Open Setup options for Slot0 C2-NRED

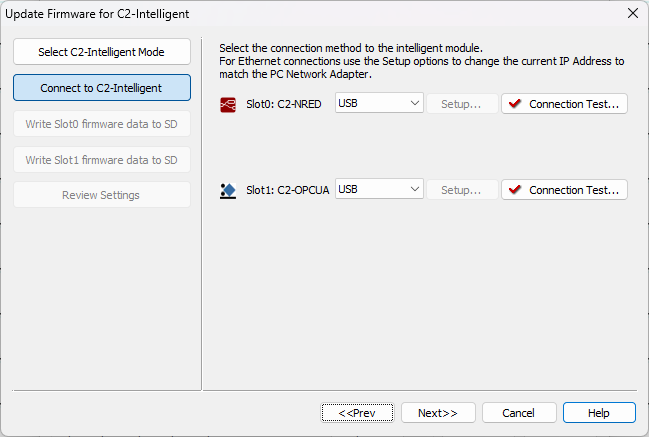462,104
